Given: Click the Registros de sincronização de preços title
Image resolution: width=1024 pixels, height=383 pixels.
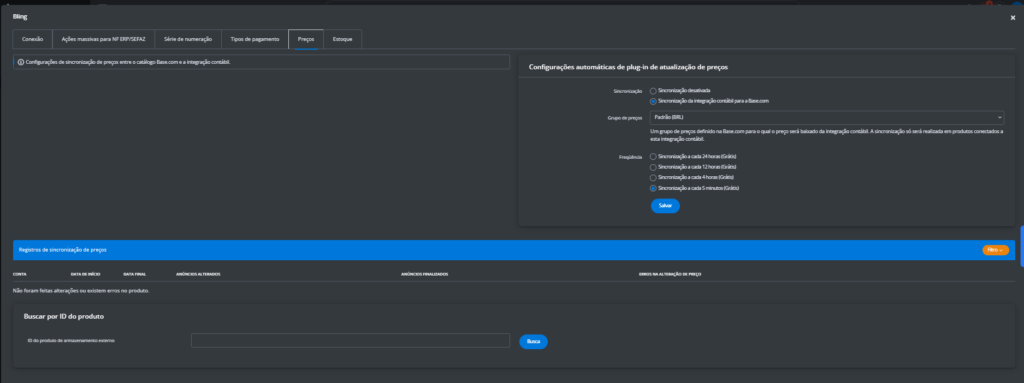Looking at the screenshot, I should 63,250.
